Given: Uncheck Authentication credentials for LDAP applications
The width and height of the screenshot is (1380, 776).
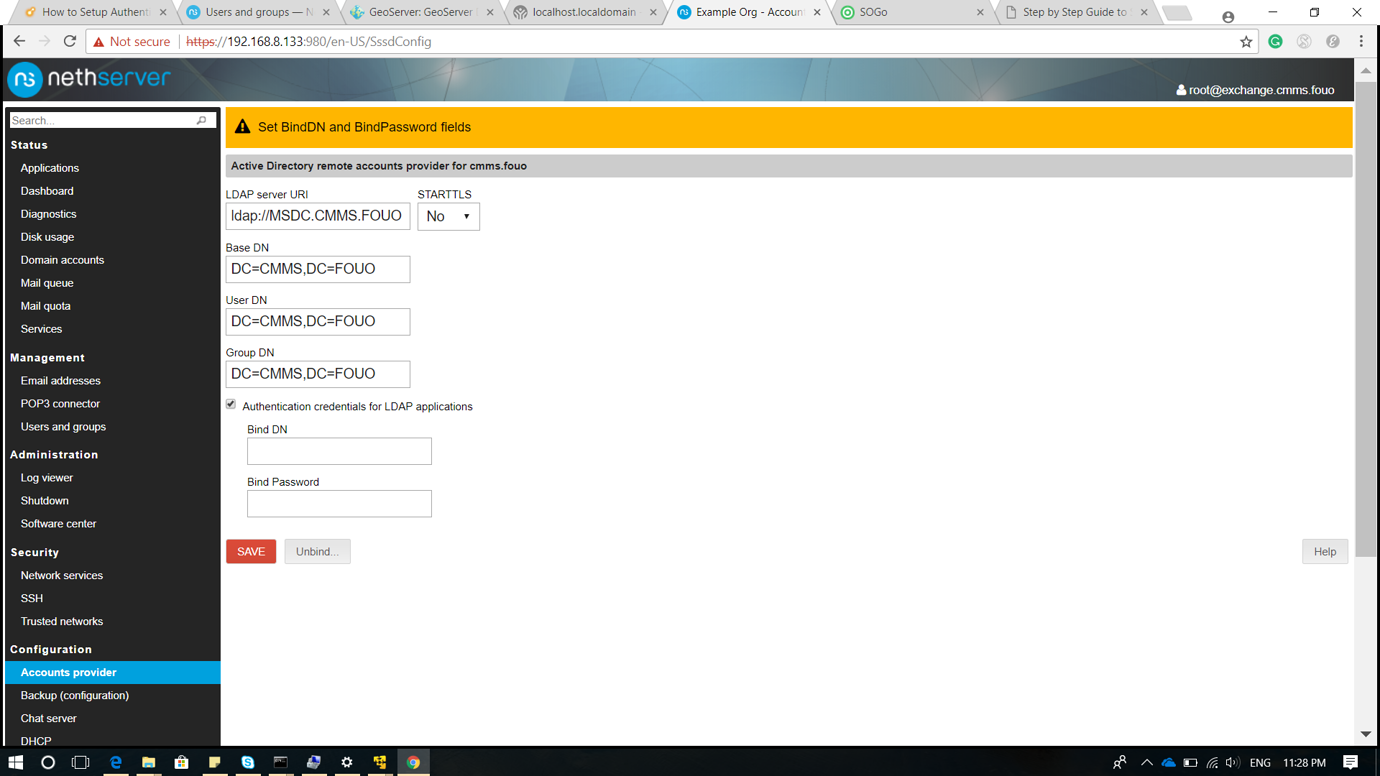Looking at the screenshot, I should point(231,403).
